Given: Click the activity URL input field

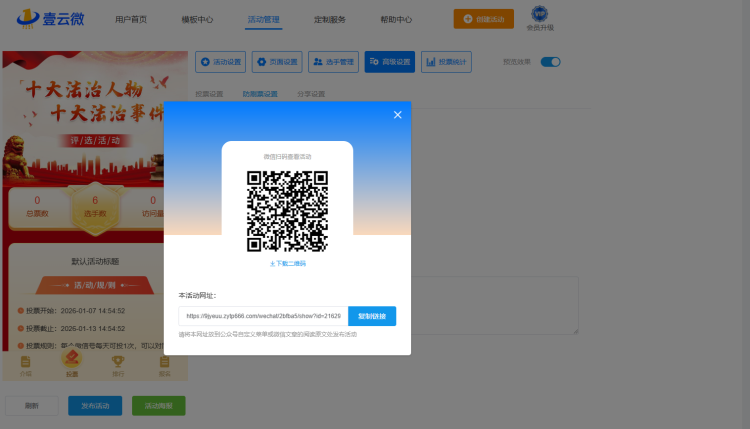Looking at the screenshot, I should pyautogui.click(x=263, y=315).
